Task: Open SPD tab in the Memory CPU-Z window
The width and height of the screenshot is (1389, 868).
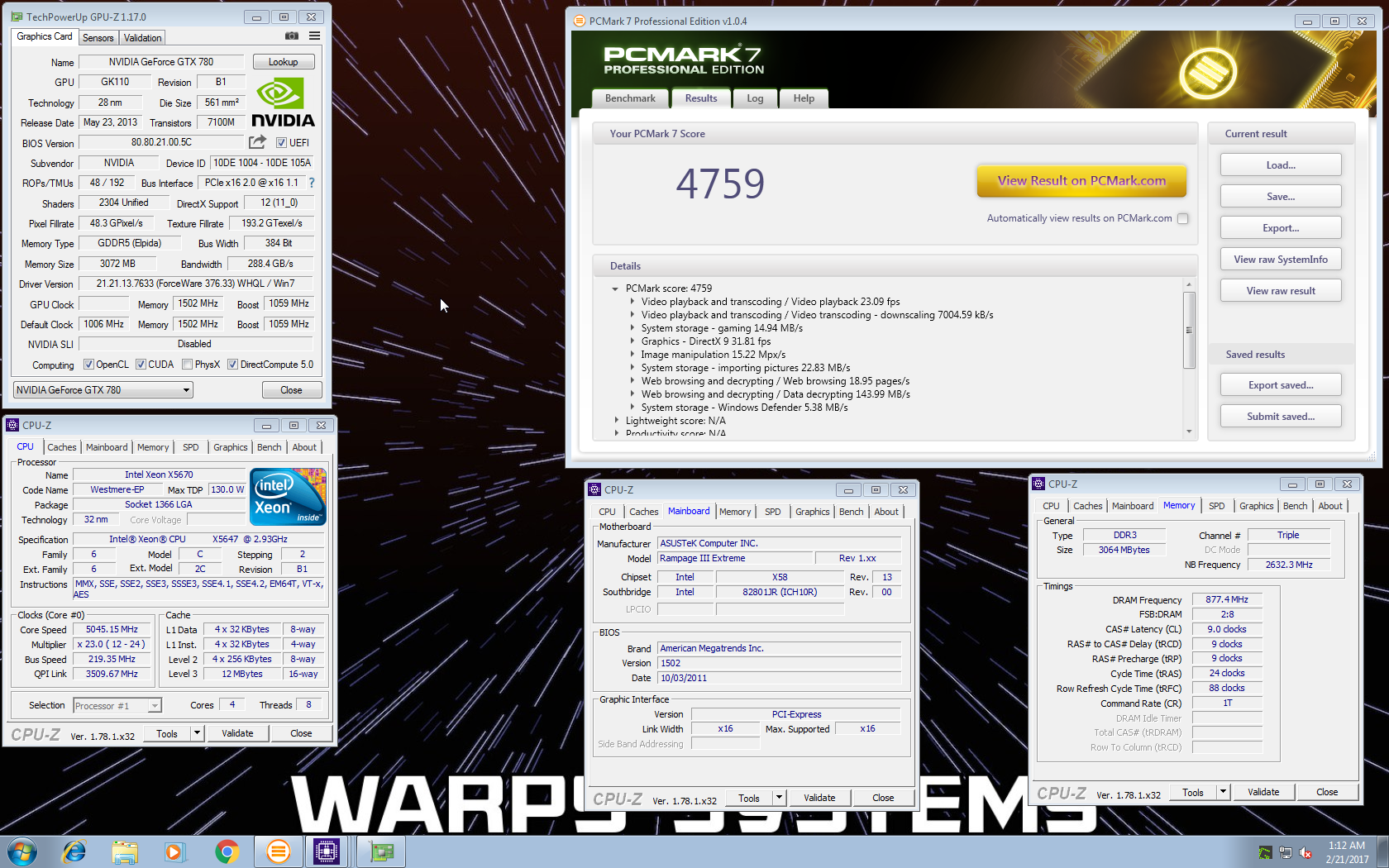Action: (1217, 506)
